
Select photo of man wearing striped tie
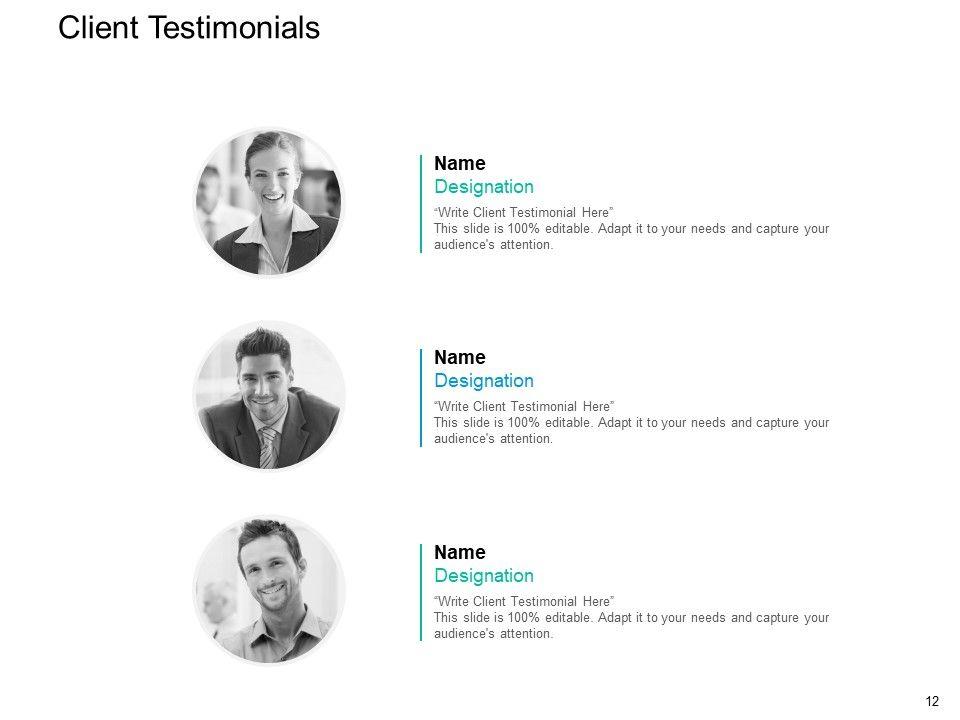click(268, 396)
